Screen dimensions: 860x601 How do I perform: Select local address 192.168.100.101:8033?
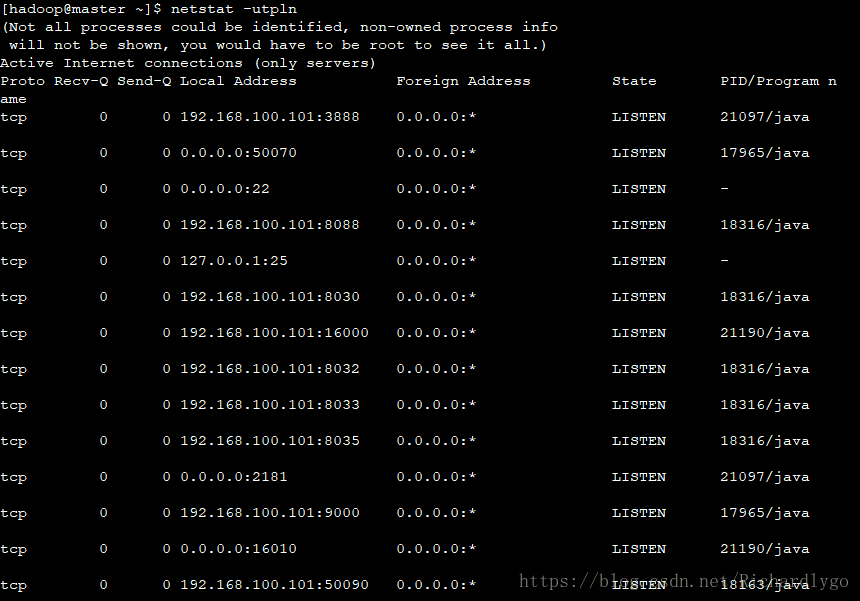[x=270, y=405]
